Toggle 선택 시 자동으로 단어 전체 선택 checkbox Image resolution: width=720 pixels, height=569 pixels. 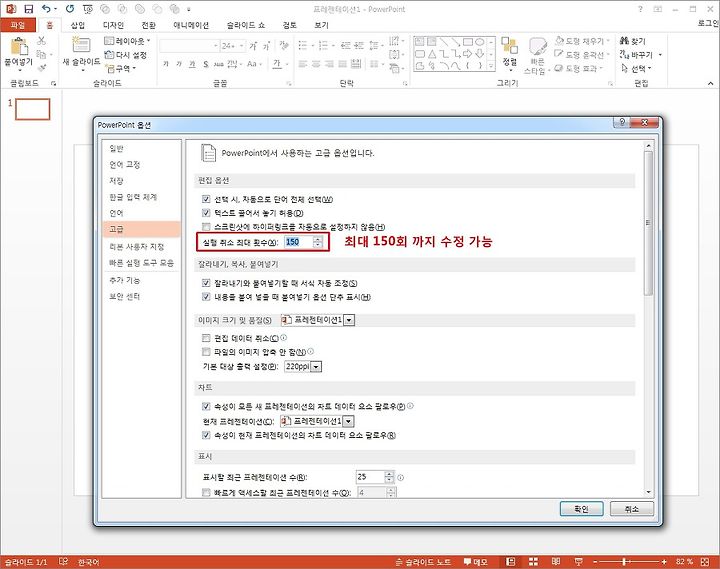(x=206, y=199)
